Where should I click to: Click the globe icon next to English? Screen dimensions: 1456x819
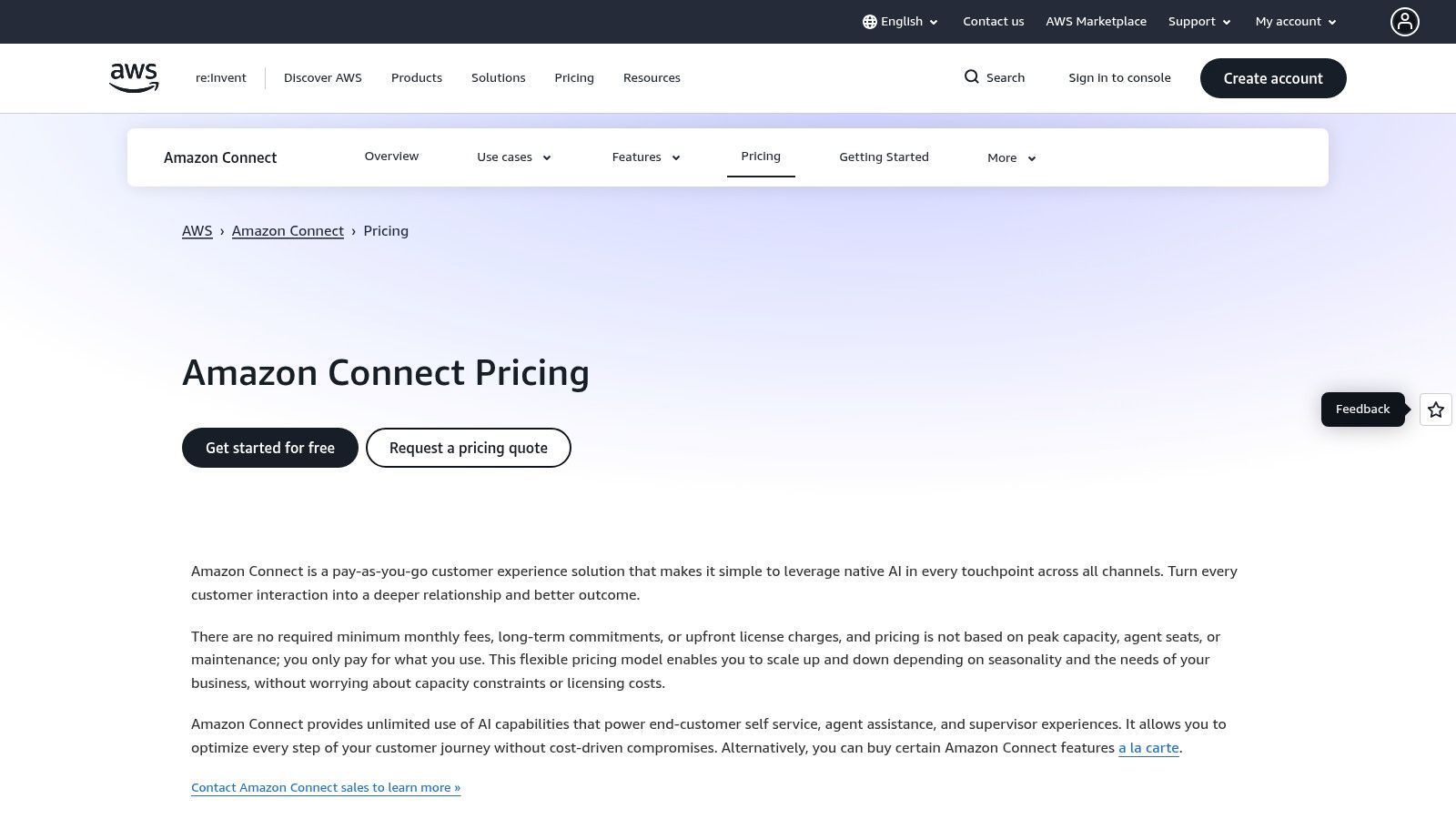870,21
